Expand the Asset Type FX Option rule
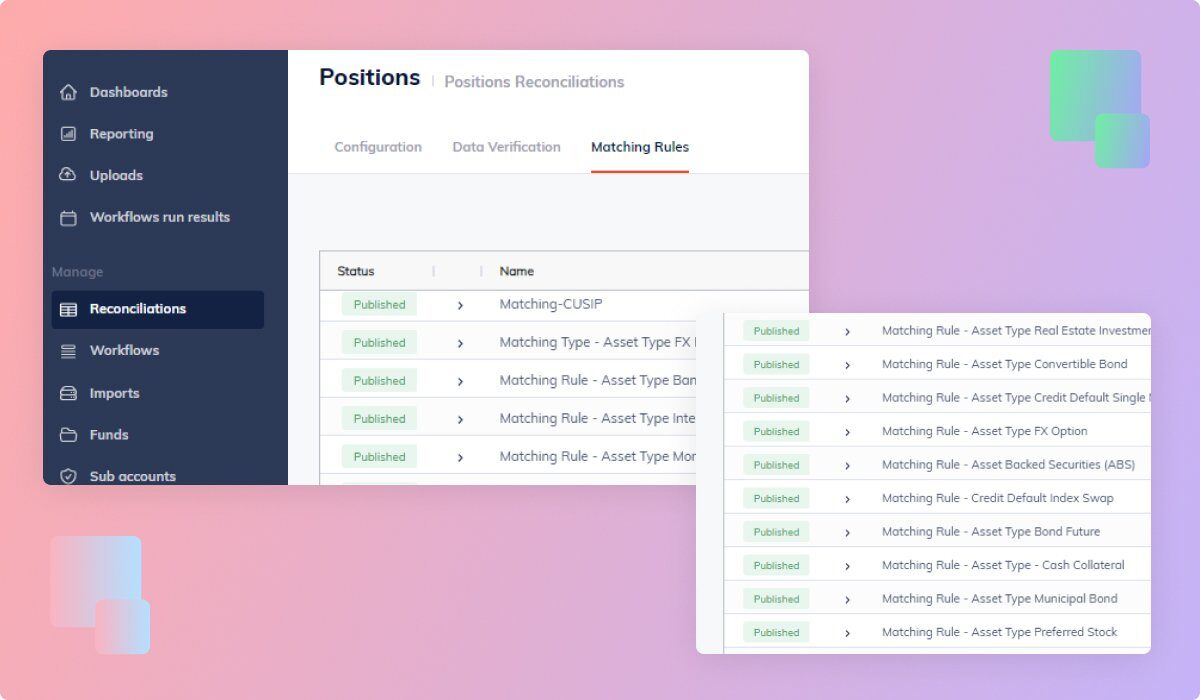 pyautogui.click(x=845, y=431)
